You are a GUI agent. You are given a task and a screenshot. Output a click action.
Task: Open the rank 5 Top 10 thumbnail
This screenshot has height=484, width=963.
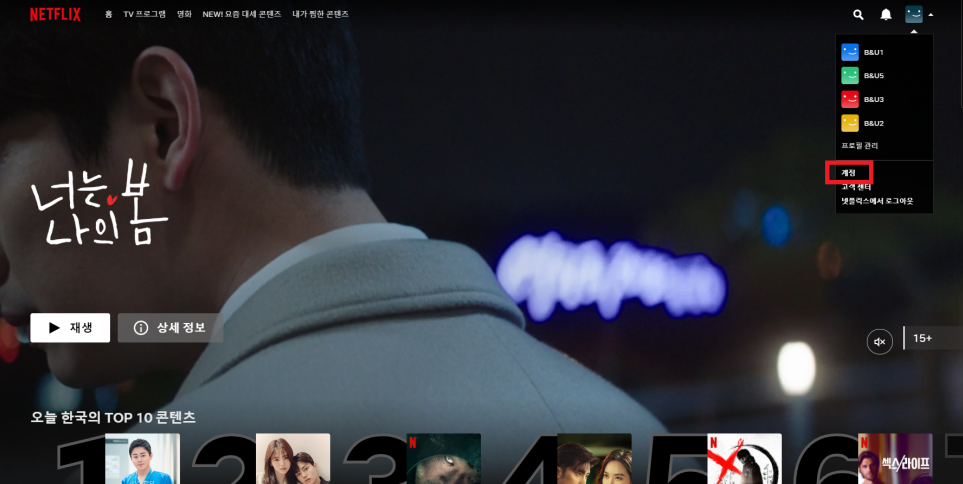(744, 459)
